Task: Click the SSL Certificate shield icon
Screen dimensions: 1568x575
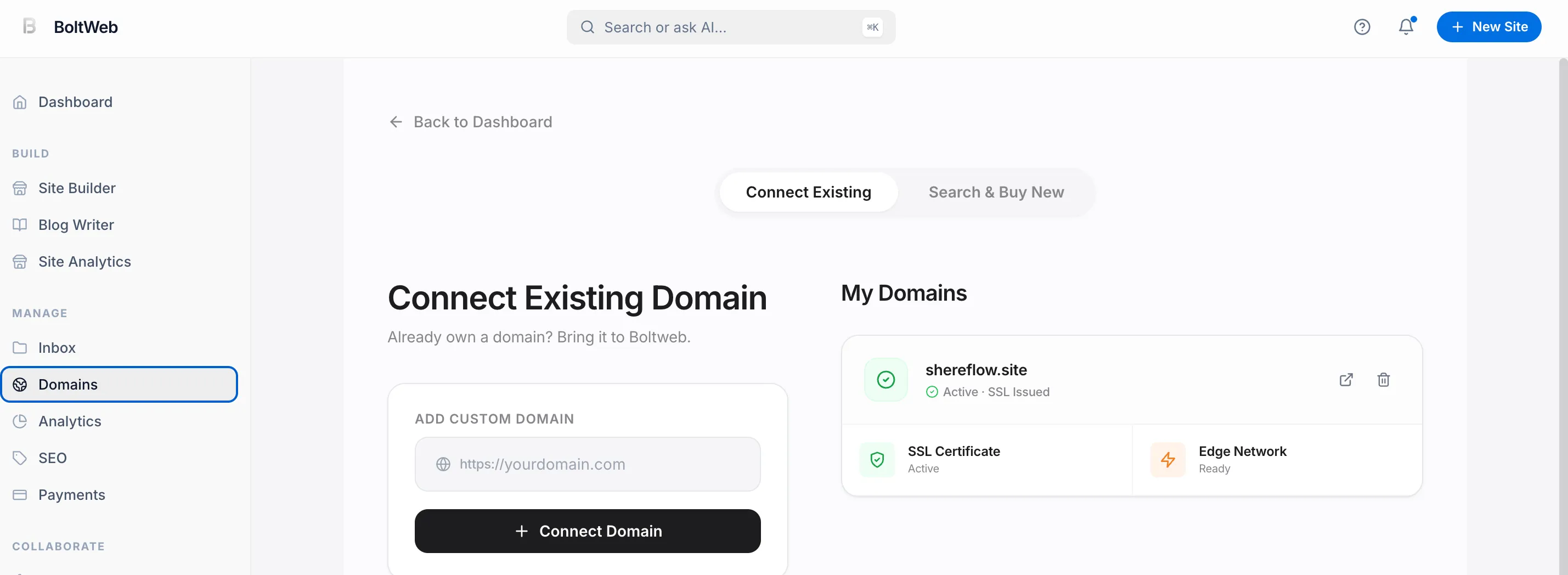Action: pyautogui.click(x=877, y=459)
